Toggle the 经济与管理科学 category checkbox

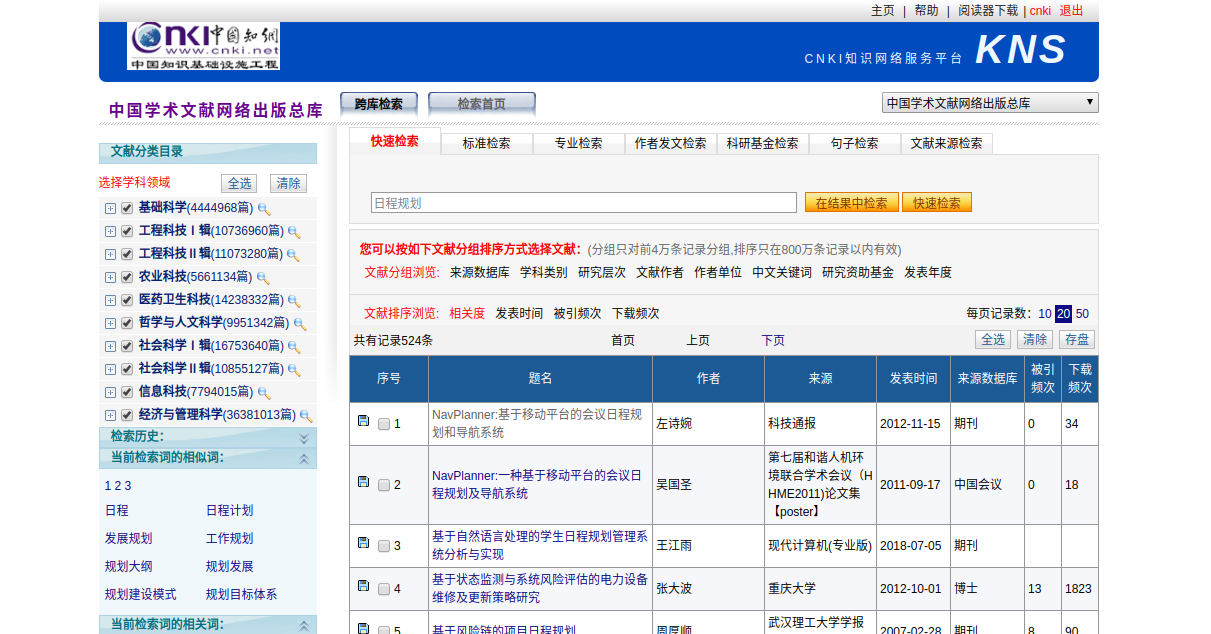(127, 415)
